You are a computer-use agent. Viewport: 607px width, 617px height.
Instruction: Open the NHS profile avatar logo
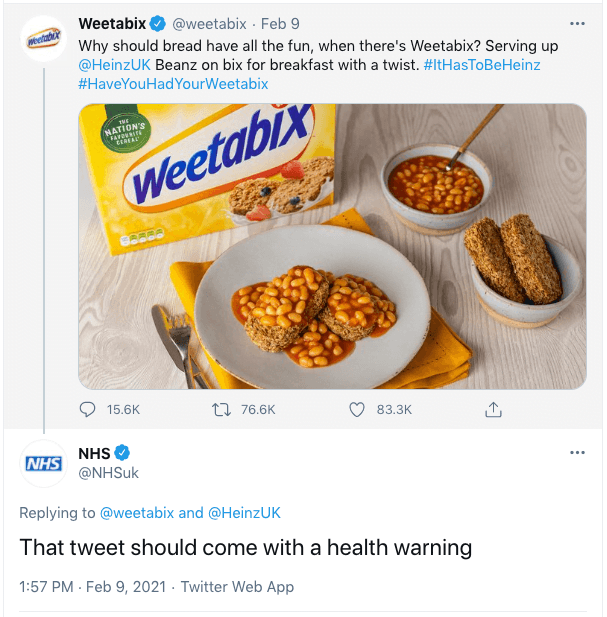pyautogui.click(x=42, y=463)
